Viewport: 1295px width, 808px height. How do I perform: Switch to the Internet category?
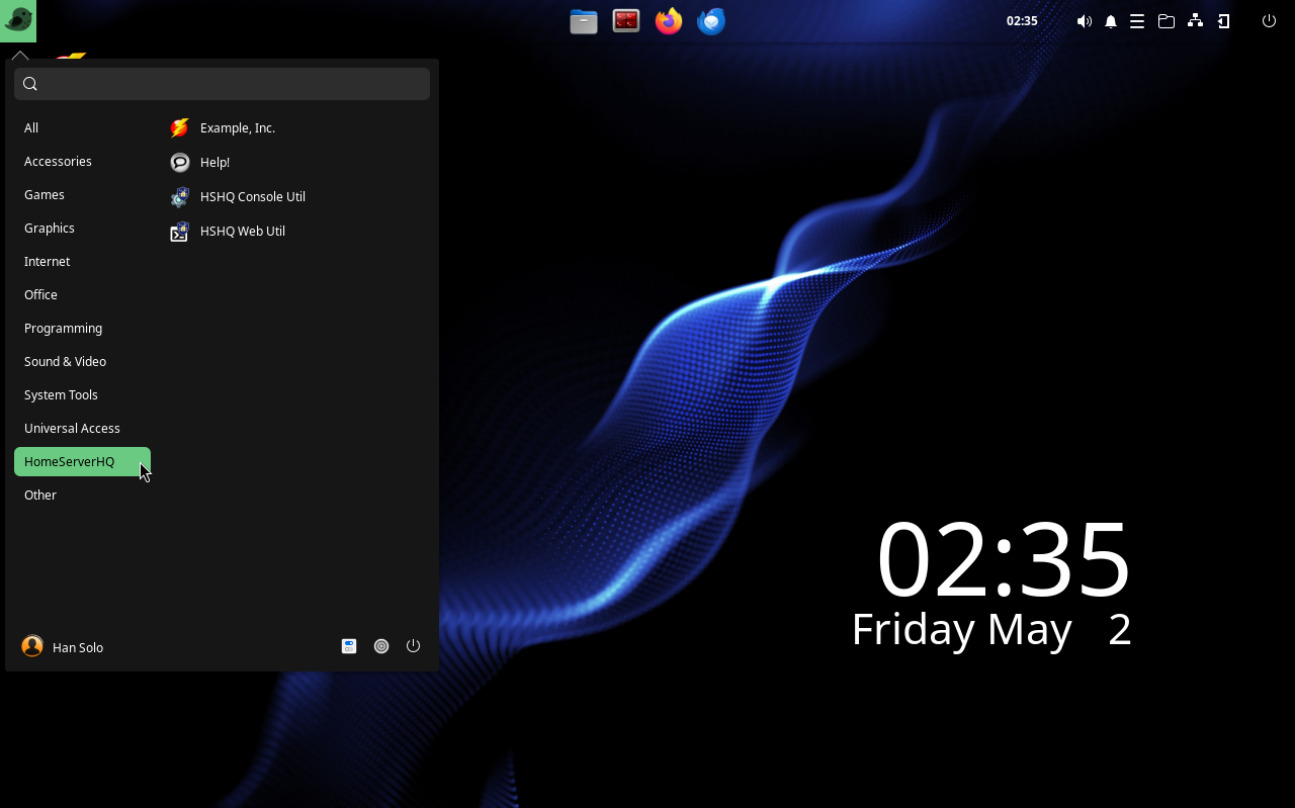click(x=47, y=261)
